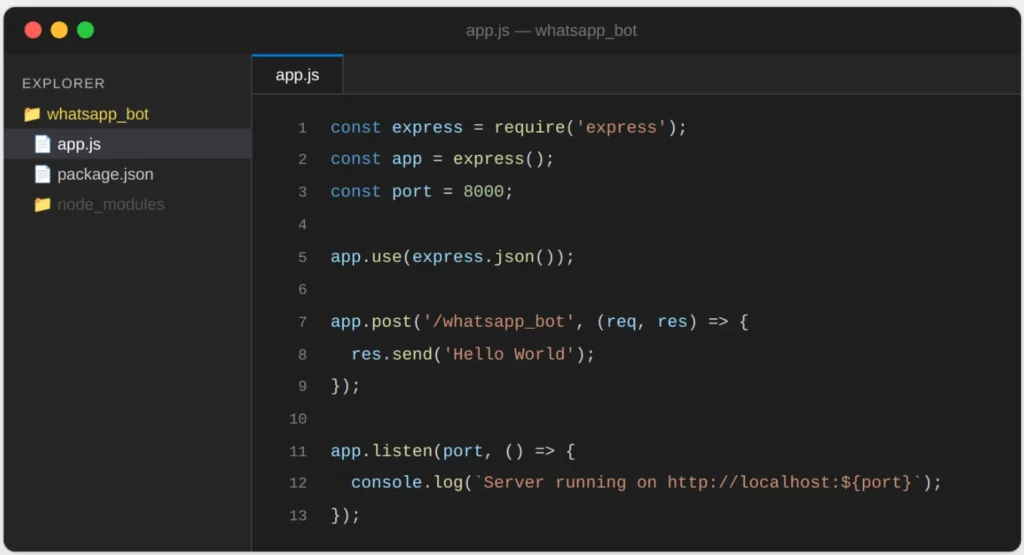Image resolution: width=1024 pixels, height=555 pixels.
Task: Click the whatsapp_bot folder icon
Action: (32, 114)
